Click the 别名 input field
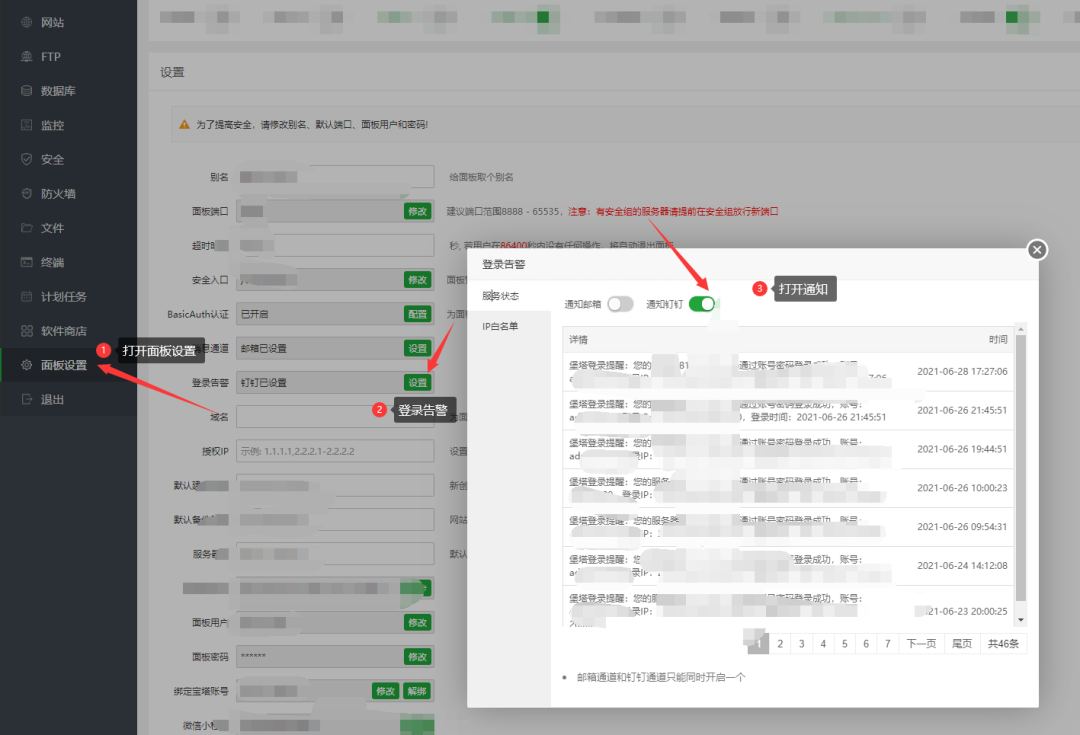The height and width of the screenshot is (735, 1080). (x=335, y=177)
